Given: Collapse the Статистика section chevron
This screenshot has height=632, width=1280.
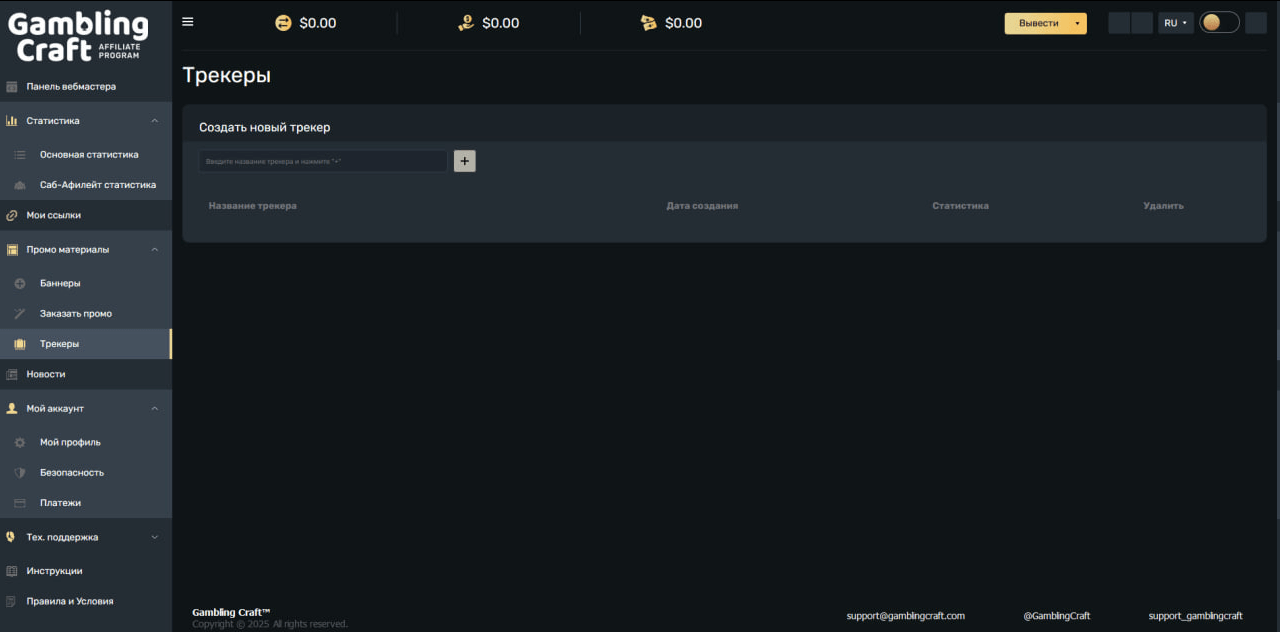Looking at the screenshot, I should point(154,121).
